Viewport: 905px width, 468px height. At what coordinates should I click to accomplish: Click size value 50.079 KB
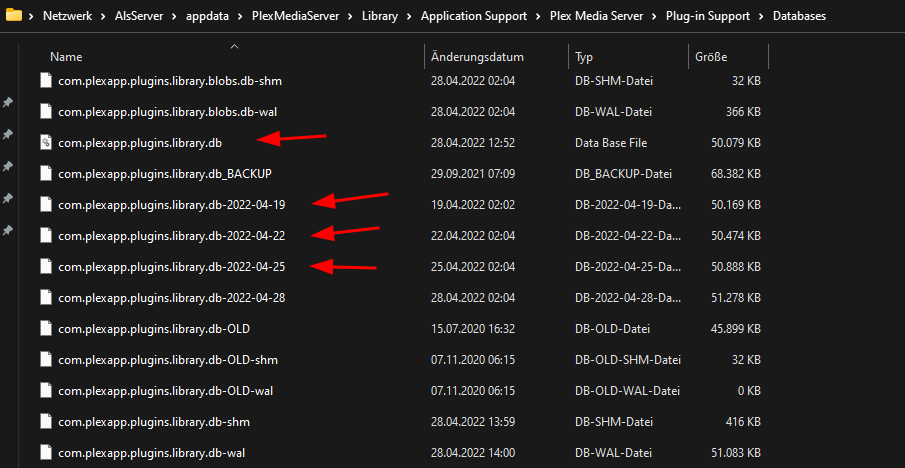[735, 143]
